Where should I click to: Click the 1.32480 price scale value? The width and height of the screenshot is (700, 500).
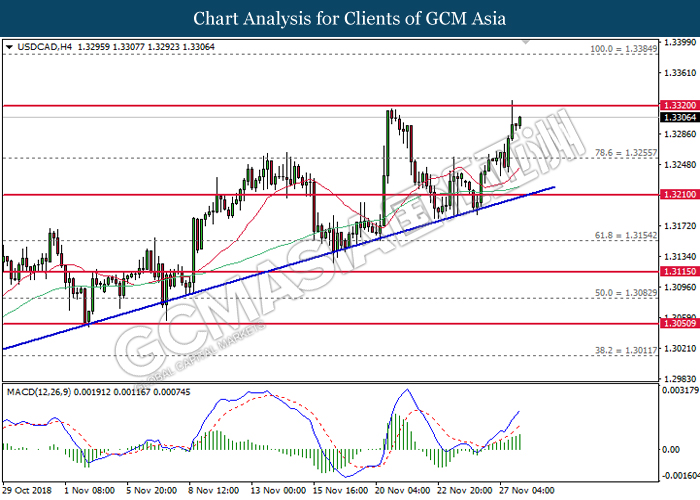coord(680,164)
